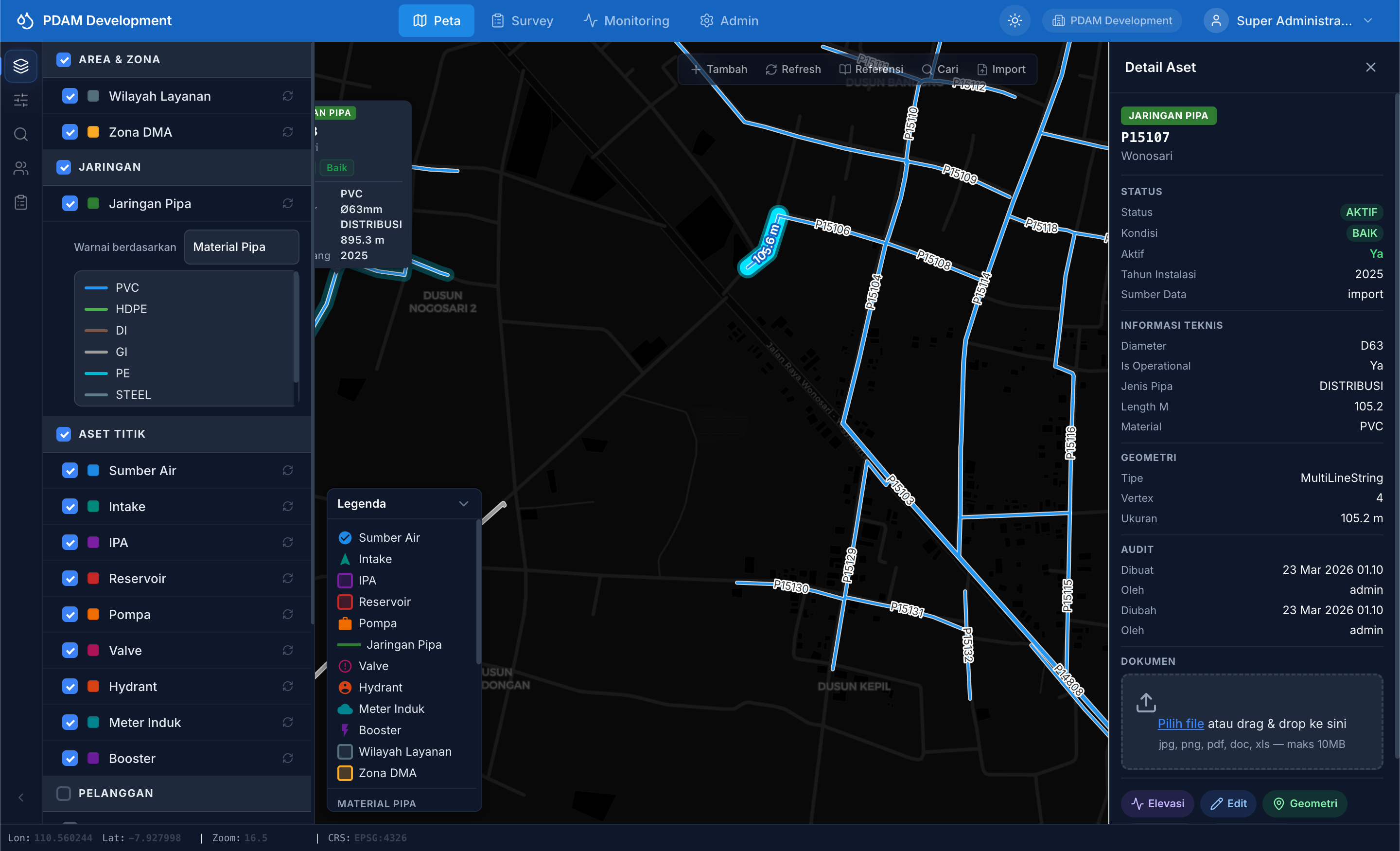This screenshot has height=851, width=1400.
Task: Switch to the Admin tab
Action: (x=729, y=20)
